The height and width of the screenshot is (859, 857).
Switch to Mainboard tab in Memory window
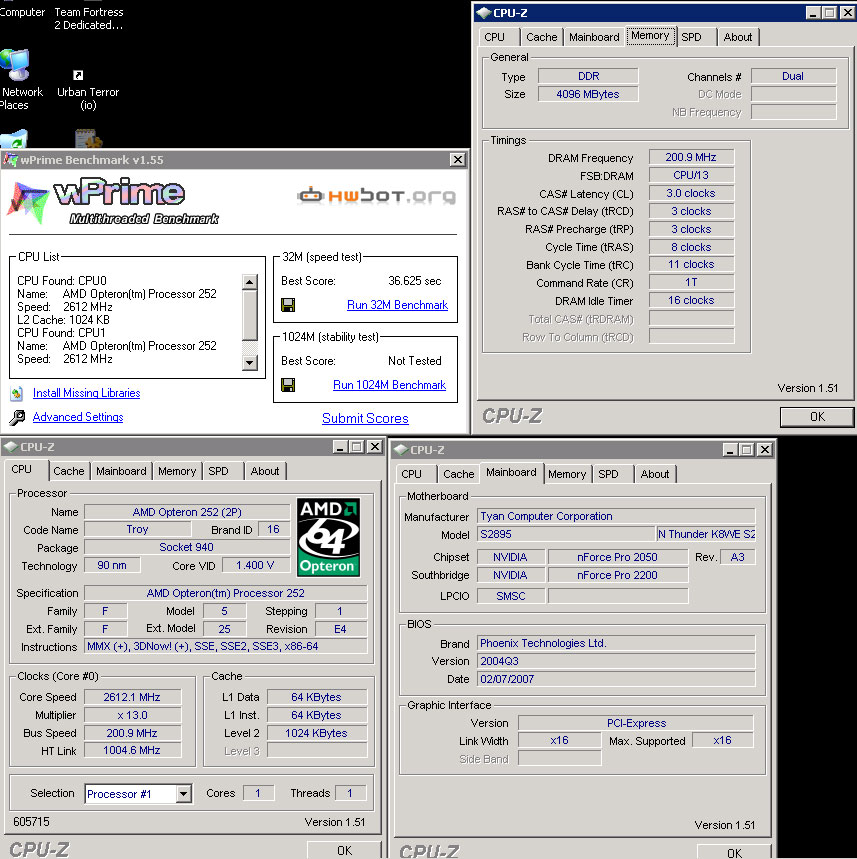tap(594, 37)
